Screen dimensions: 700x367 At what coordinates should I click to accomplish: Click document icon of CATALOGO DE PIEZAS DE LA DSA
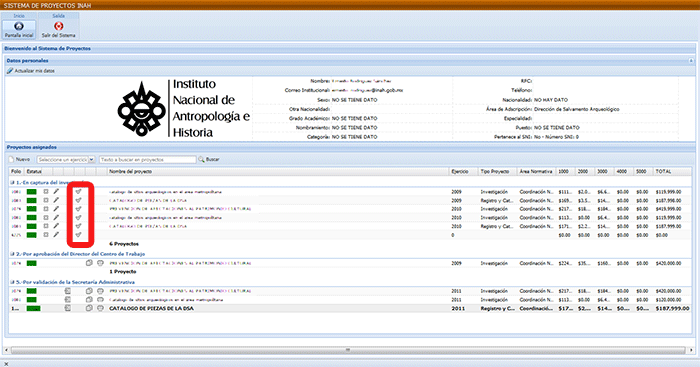[x=67, y=308]
